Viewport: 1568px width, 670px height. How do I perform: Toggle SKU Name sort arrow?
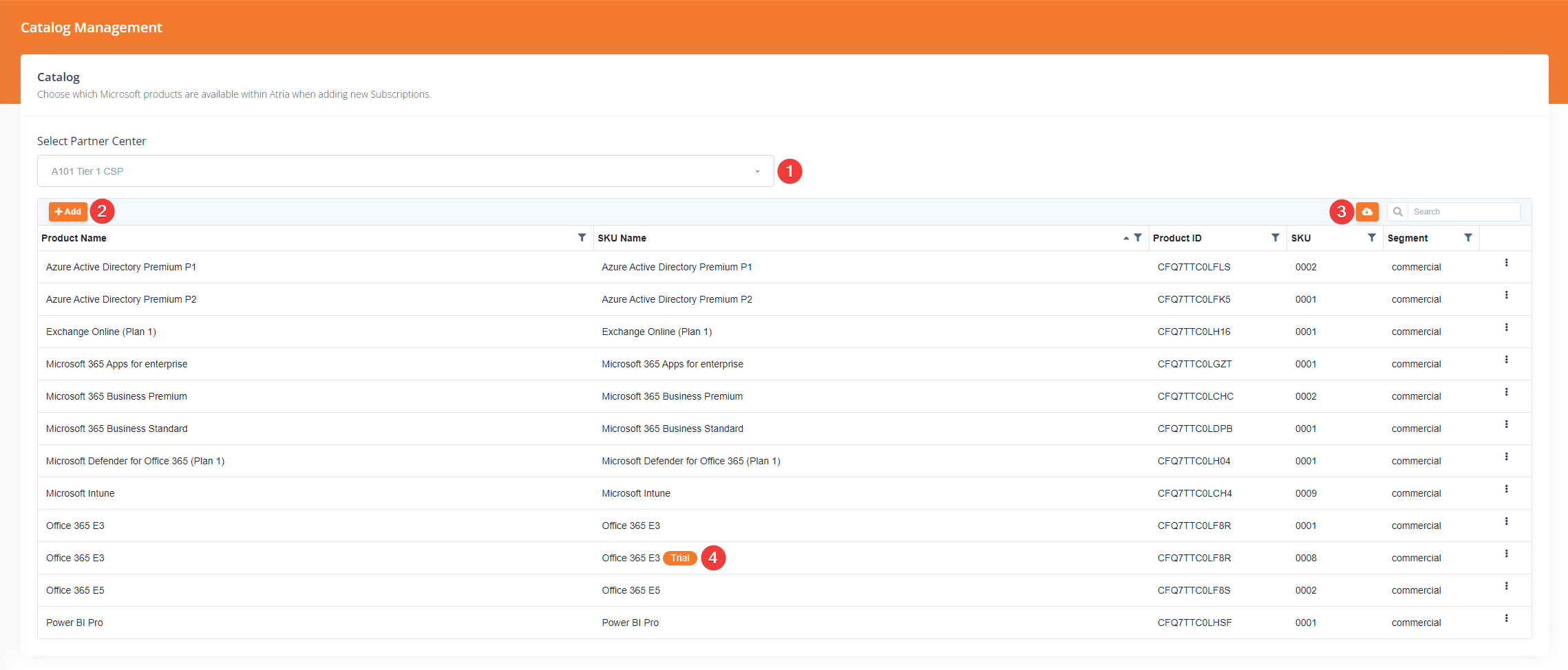[1126, 238]
